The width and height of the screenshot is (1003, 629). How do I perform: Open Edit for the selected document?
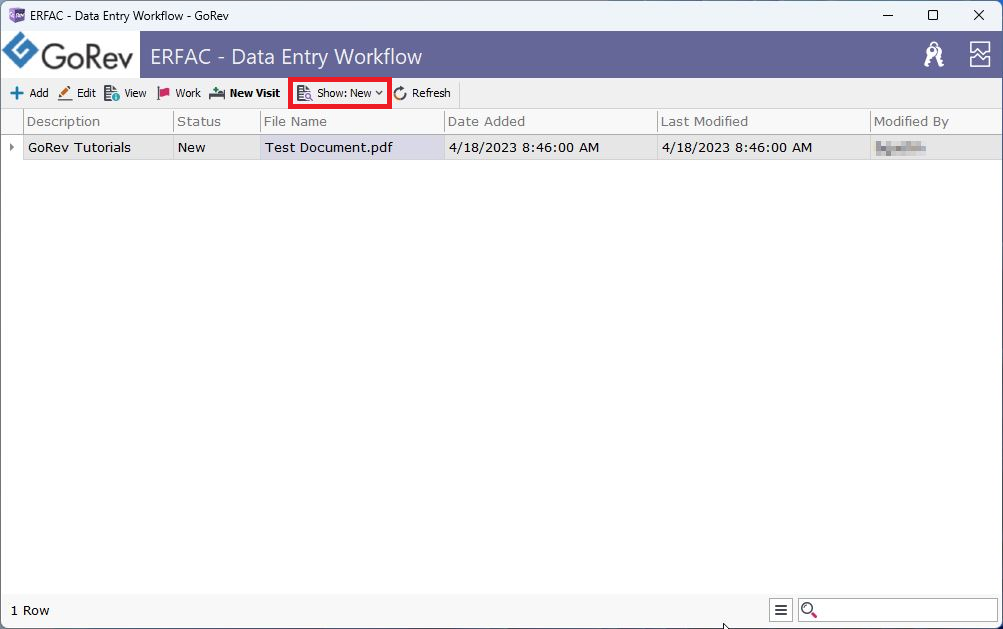(77, 93)
